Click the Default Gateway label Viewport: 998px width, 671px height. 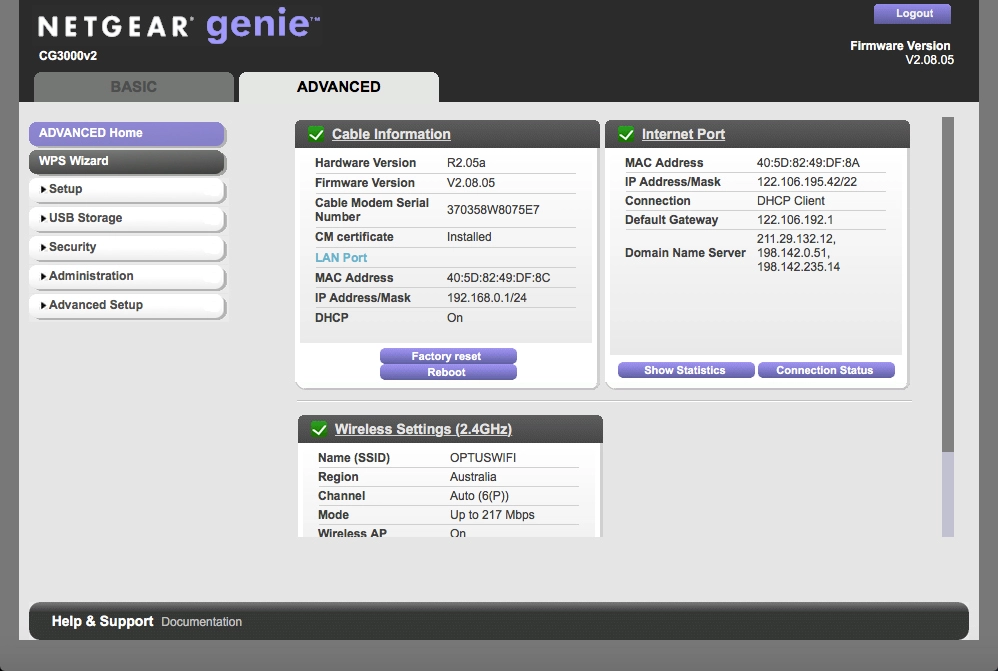(671, 220)
